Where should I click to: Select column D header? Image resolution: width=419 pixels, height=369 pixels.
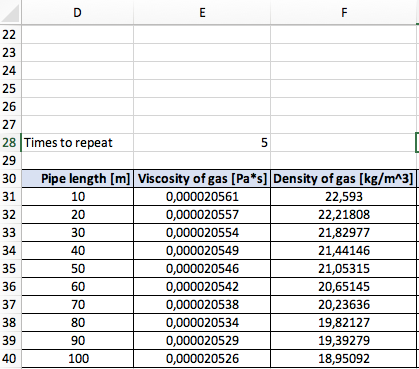tap(77, 12)
